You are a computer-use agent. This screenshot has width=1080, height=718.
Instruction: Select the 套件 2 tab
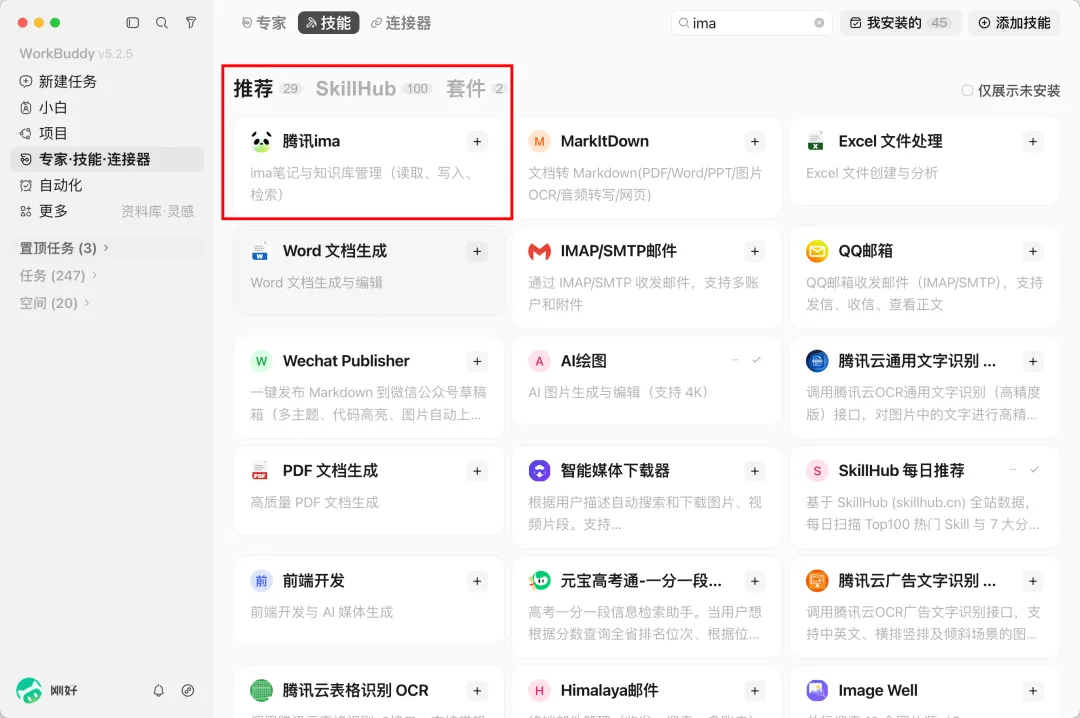pos(475,88)
